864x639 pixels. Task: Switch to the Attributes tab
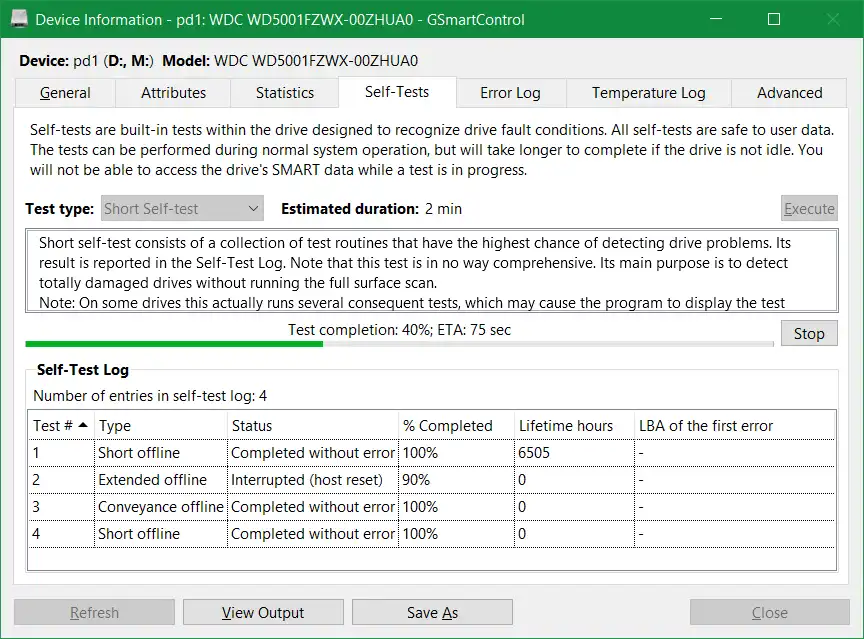pyautogui.click(x=172, y=92)
